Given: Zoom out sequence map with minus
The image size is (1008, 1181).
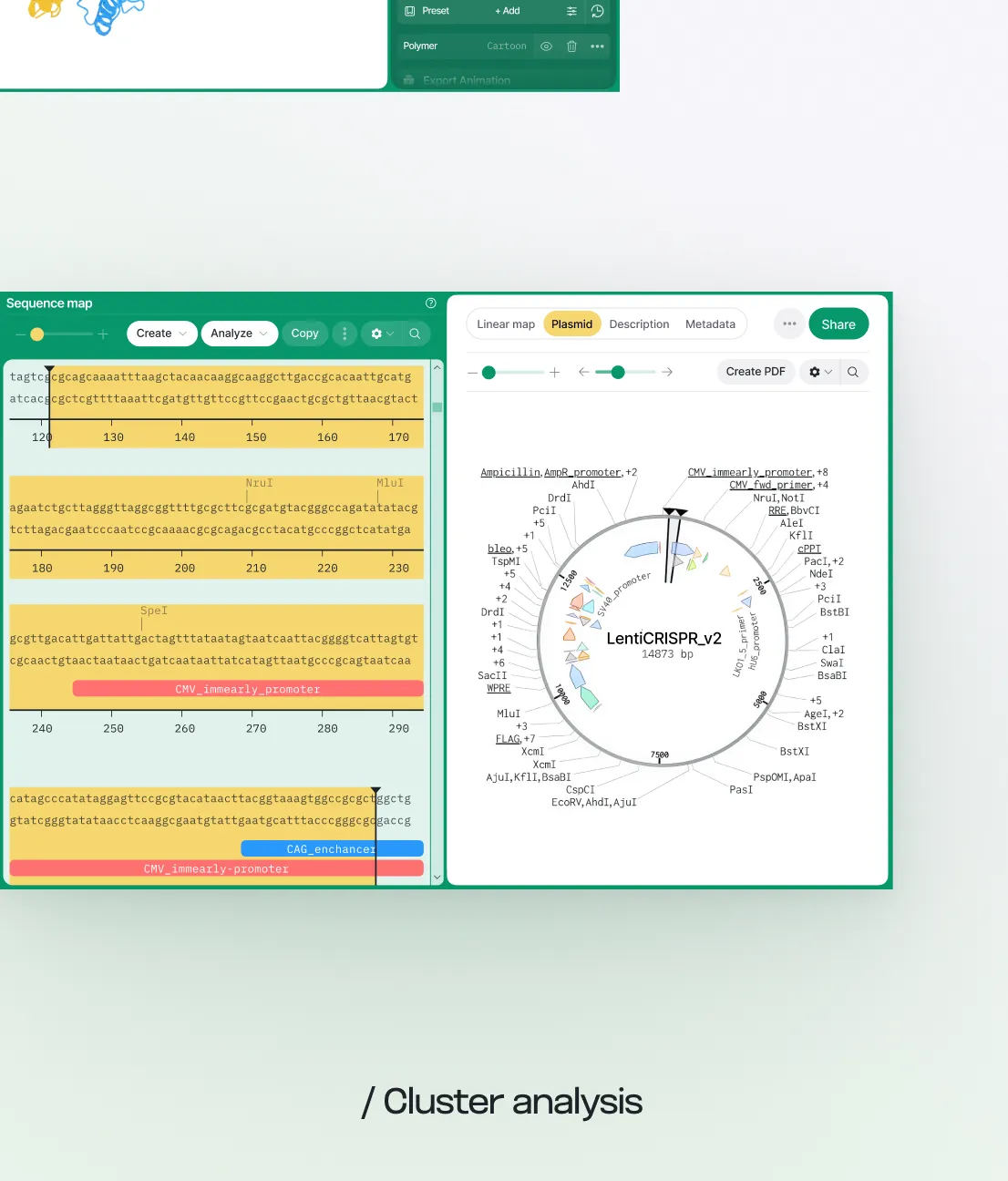Looking at the screenshot, I should pyautogui.click(x=19, y=334).
